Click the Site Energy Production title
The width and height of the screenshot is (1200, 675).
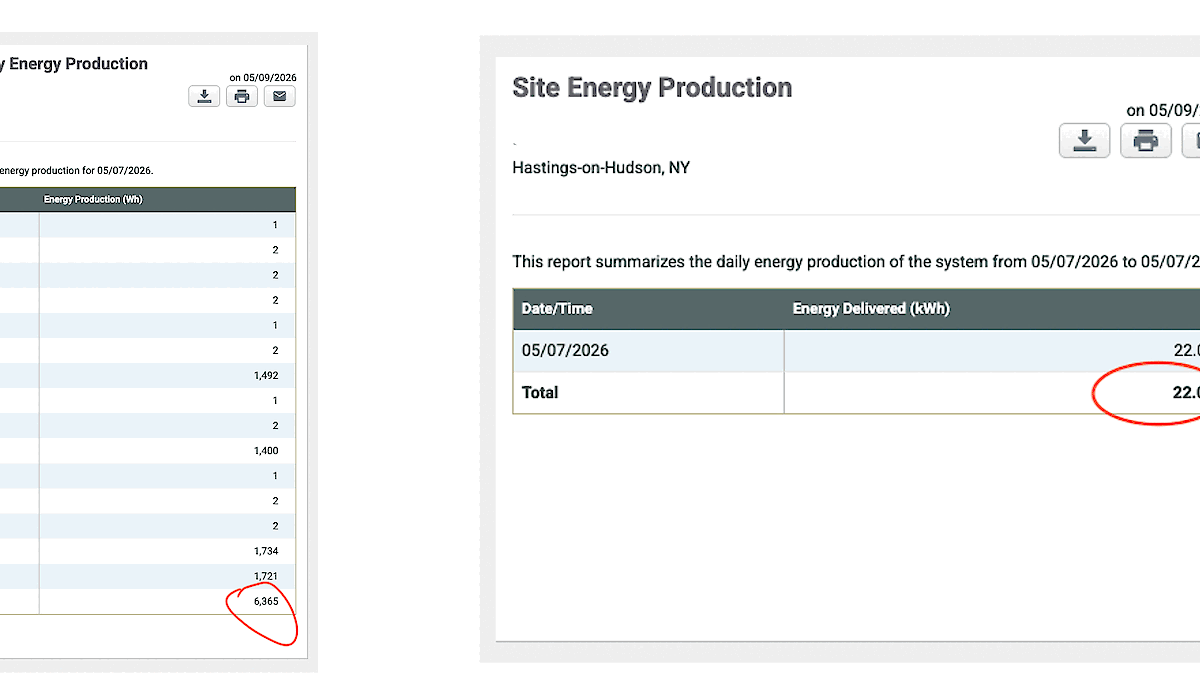tap(652, 88)
